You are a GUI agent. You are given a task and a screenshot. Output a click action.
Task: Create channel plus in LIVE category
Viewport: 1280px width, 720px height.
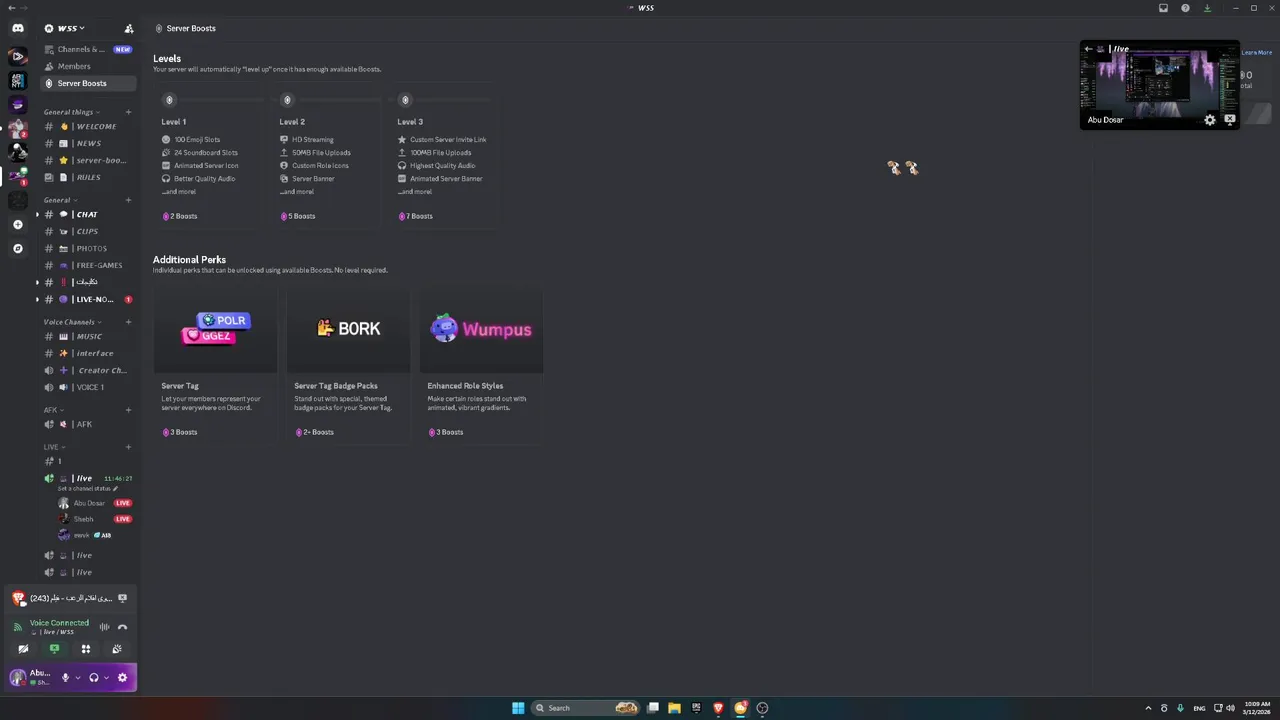pos(128,447)
